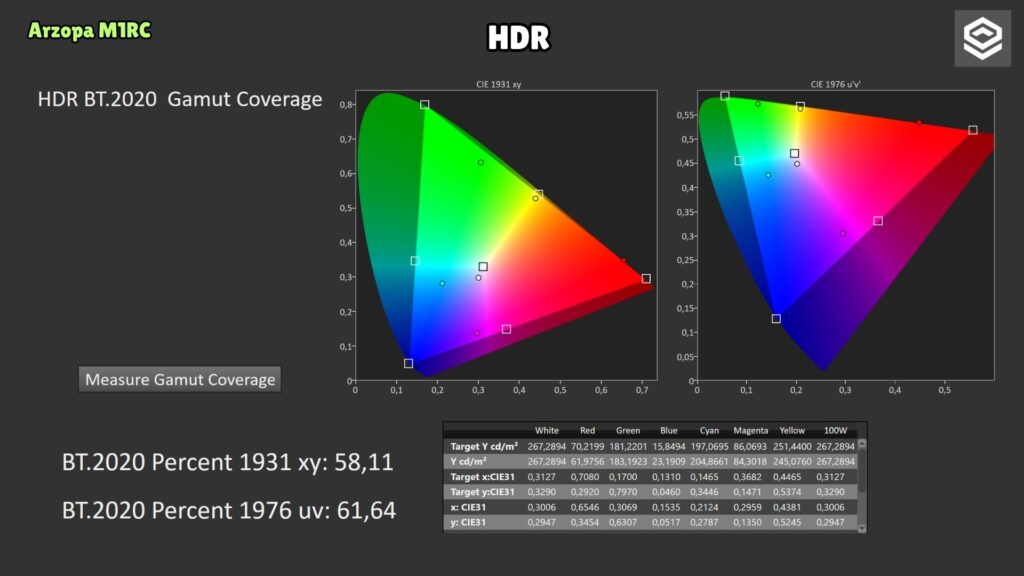
Task: Select the Cyan target luminance cell '197,0695'
Action: 709,446
